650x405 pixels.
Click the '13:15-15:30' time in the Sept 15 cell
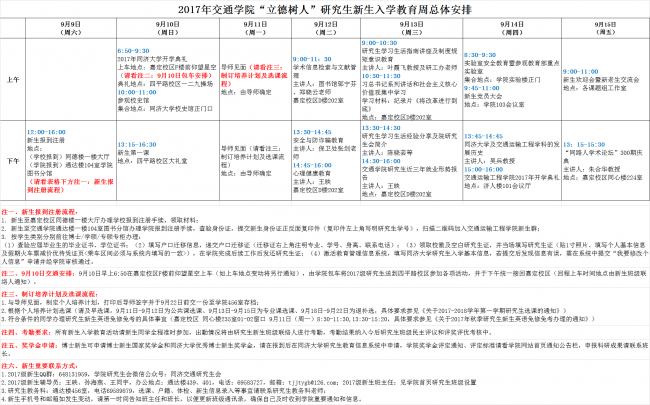(584, 144)
